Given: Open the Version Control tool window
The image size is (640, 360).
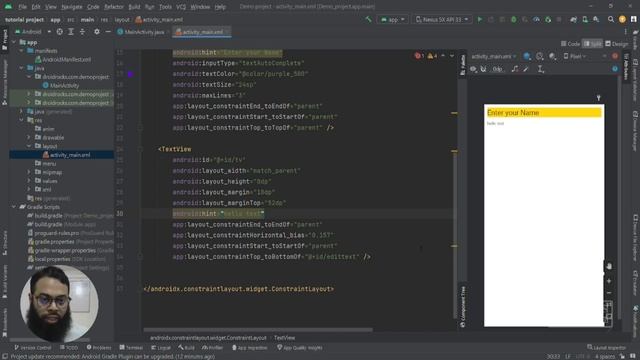Looking at the screenshot, I should coord(33,348).
